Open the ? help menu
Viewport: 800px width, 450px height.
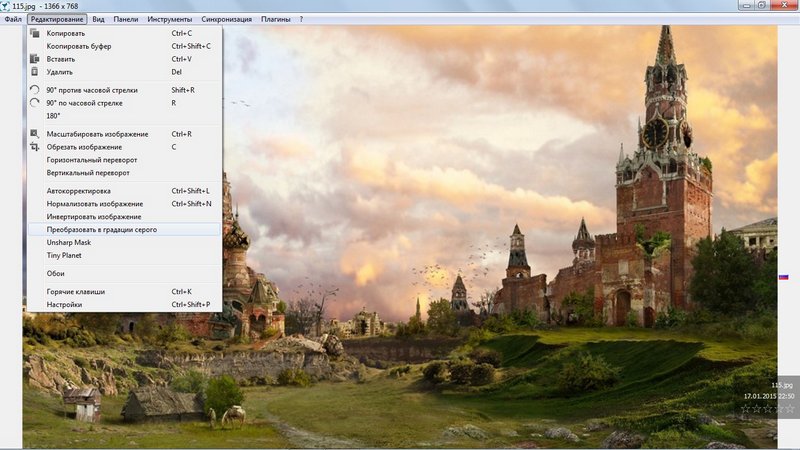tap(301, 19)
